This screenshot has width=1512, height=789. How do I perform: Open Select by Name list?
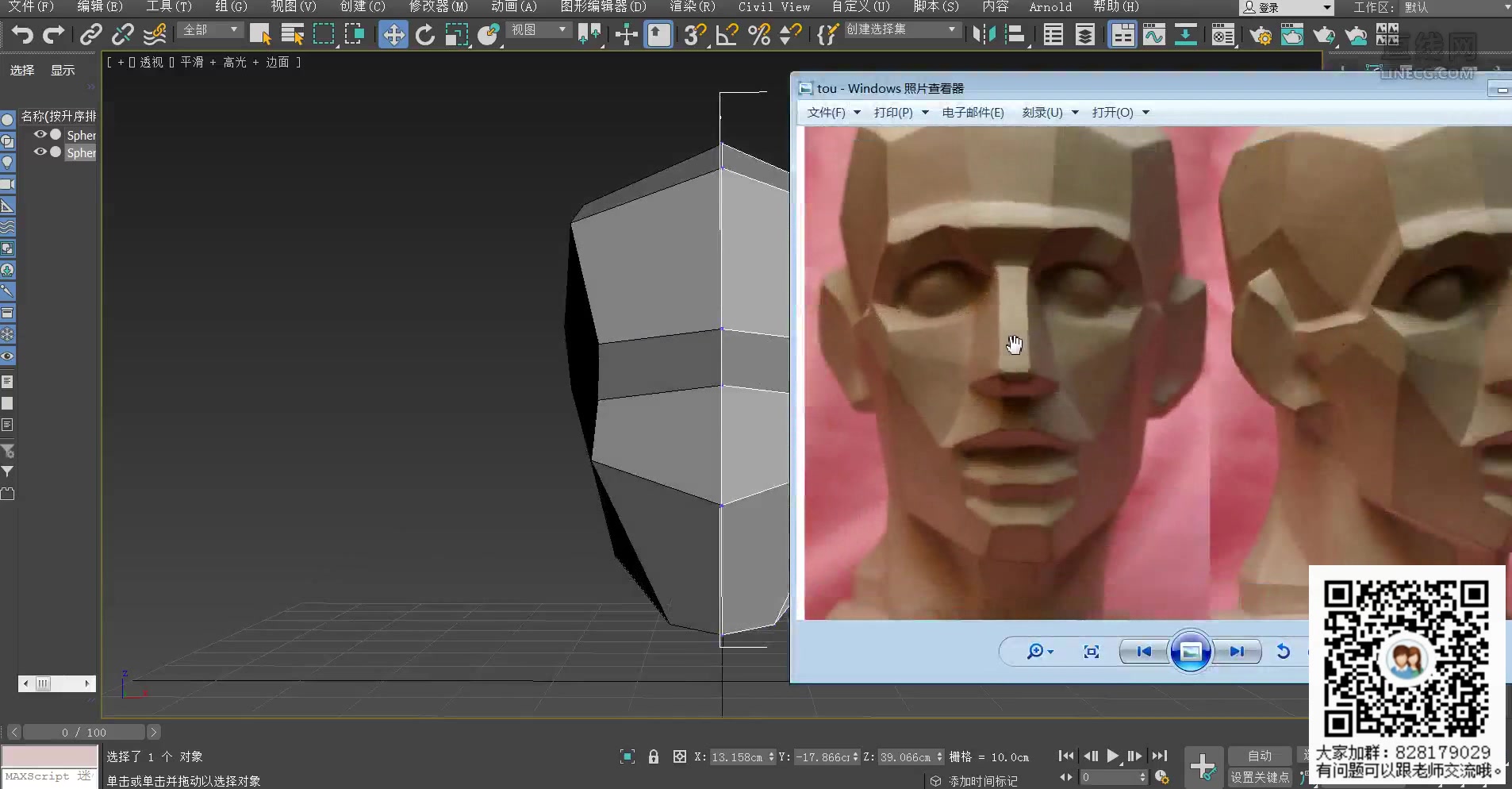coord(292,35)
